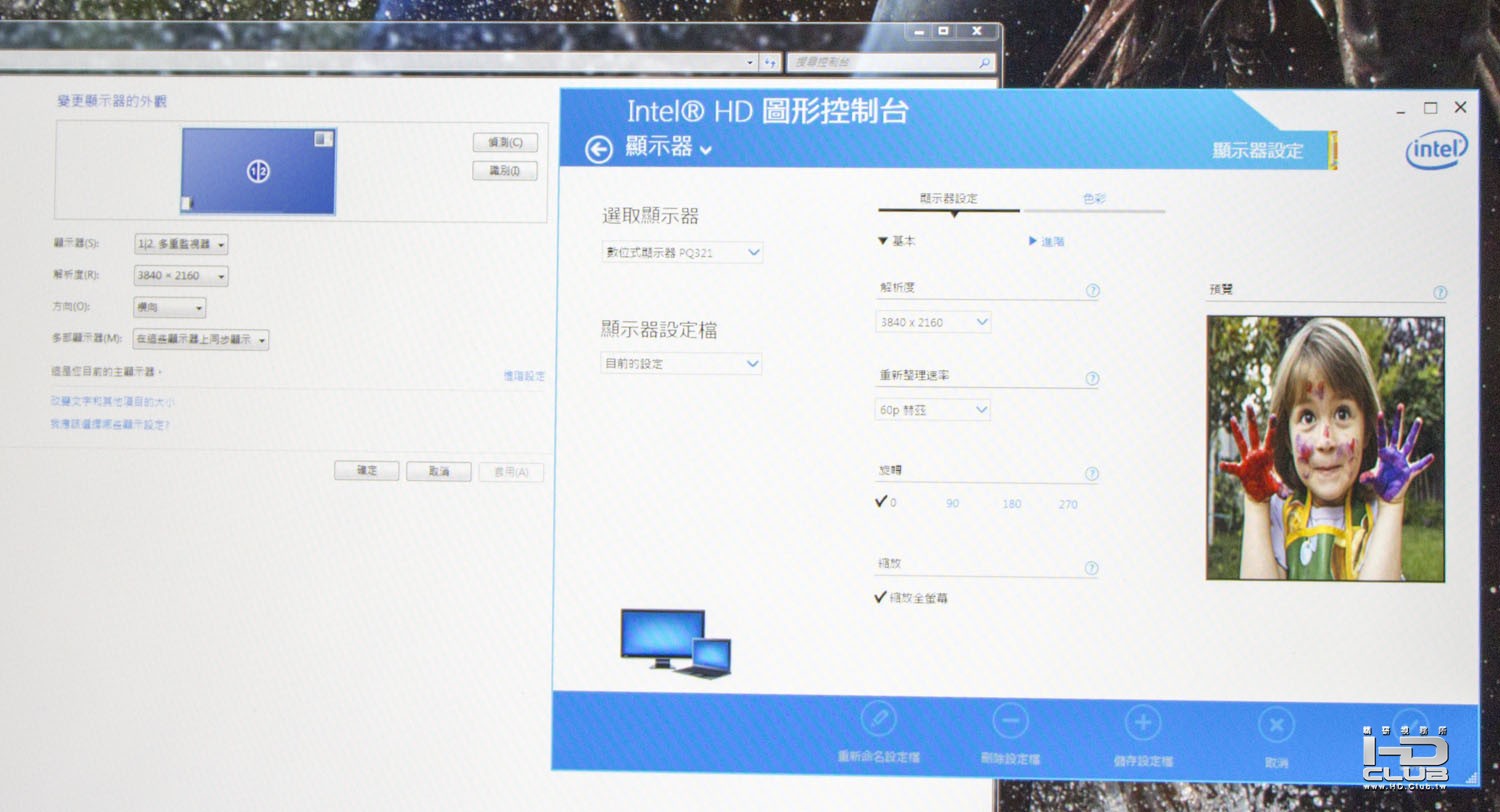Open help for the 旋轉 section
Viewport: 1500px width, 812px height.
[1092, 474]
